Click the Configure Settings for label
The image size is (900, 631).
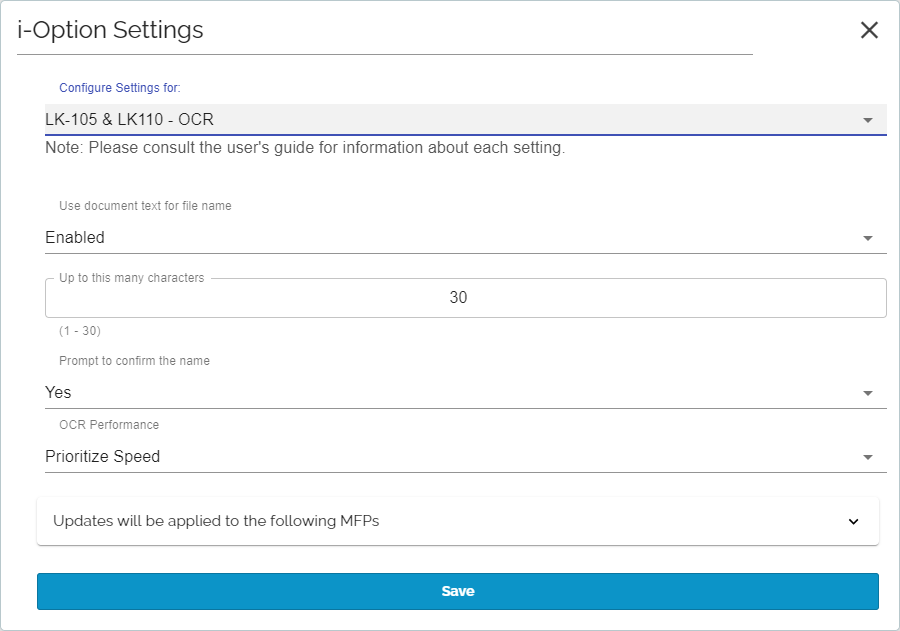coord(119,88)
